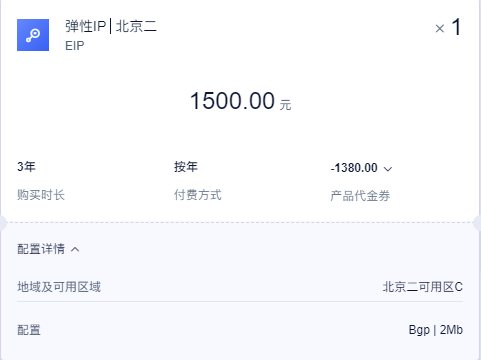Click the 付费方式 label

(x=197, y=195)
